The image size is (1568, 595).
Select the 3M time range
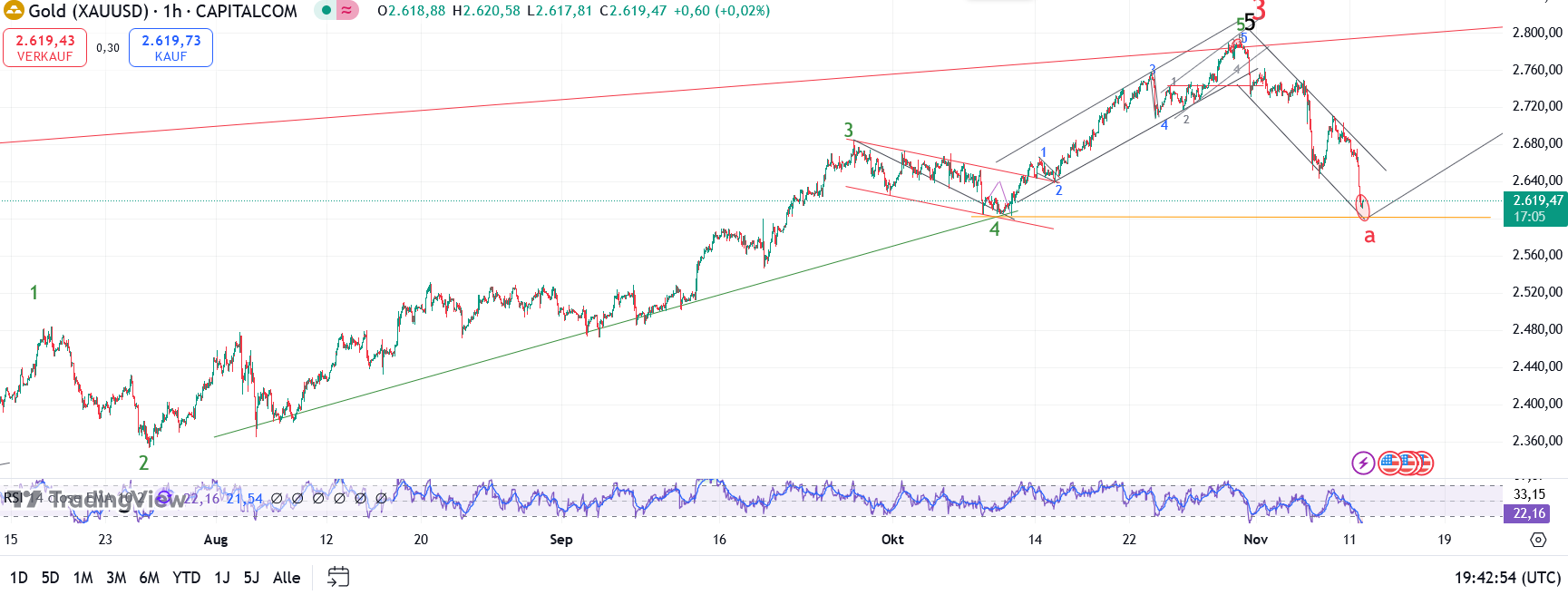(x=116, y=578)
